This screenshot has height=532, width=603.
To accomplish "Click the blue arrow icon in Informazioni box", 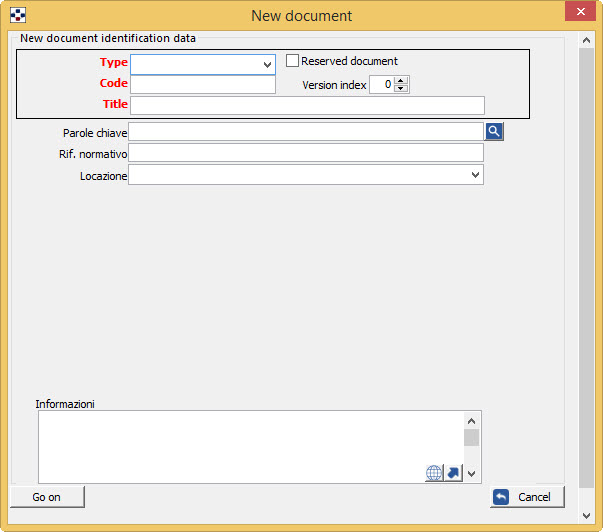I will pyautogui.click(x=454, y=473).
